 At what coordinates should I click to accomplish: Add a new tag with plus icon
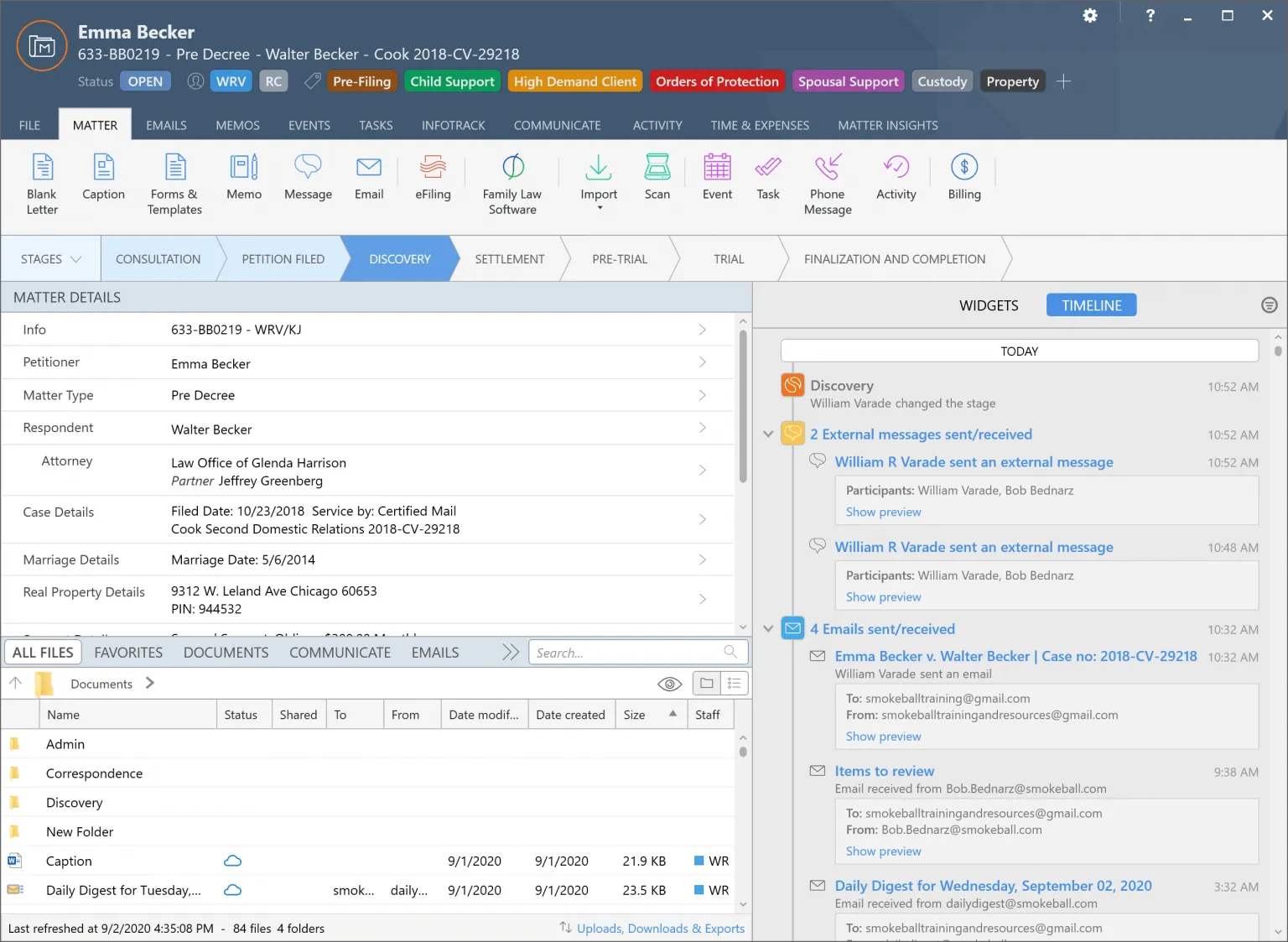(1063, 81)
